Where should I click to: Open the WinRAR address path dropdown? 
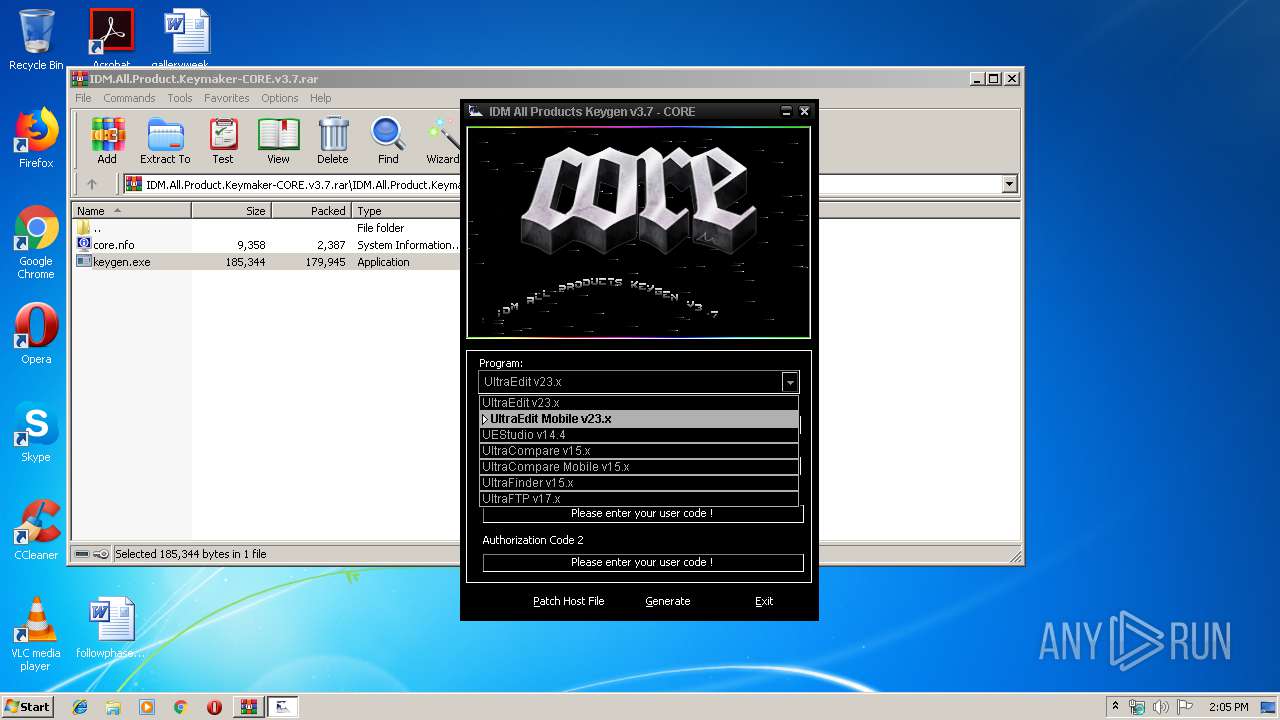click(x=1009, y=184)
